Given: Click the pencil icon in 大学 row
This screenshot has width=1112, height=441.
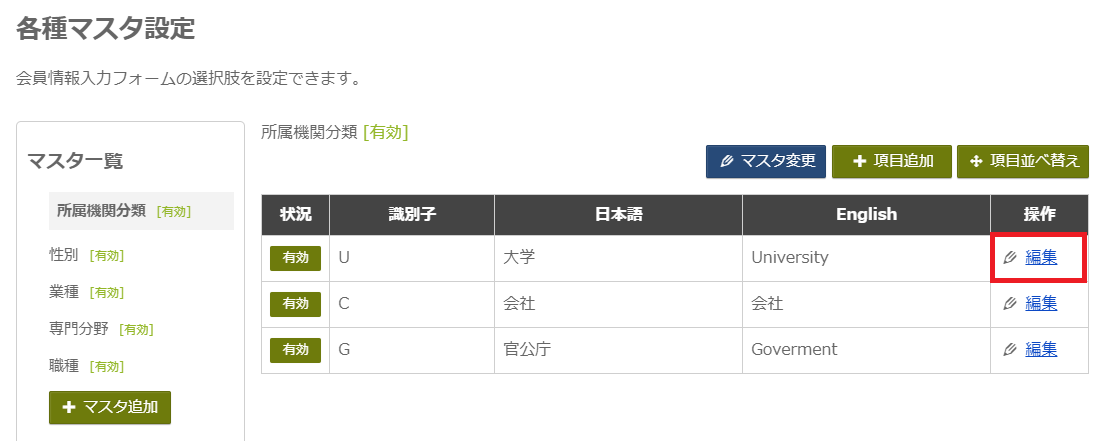Looking at the screenshot, I should 1011,258.
